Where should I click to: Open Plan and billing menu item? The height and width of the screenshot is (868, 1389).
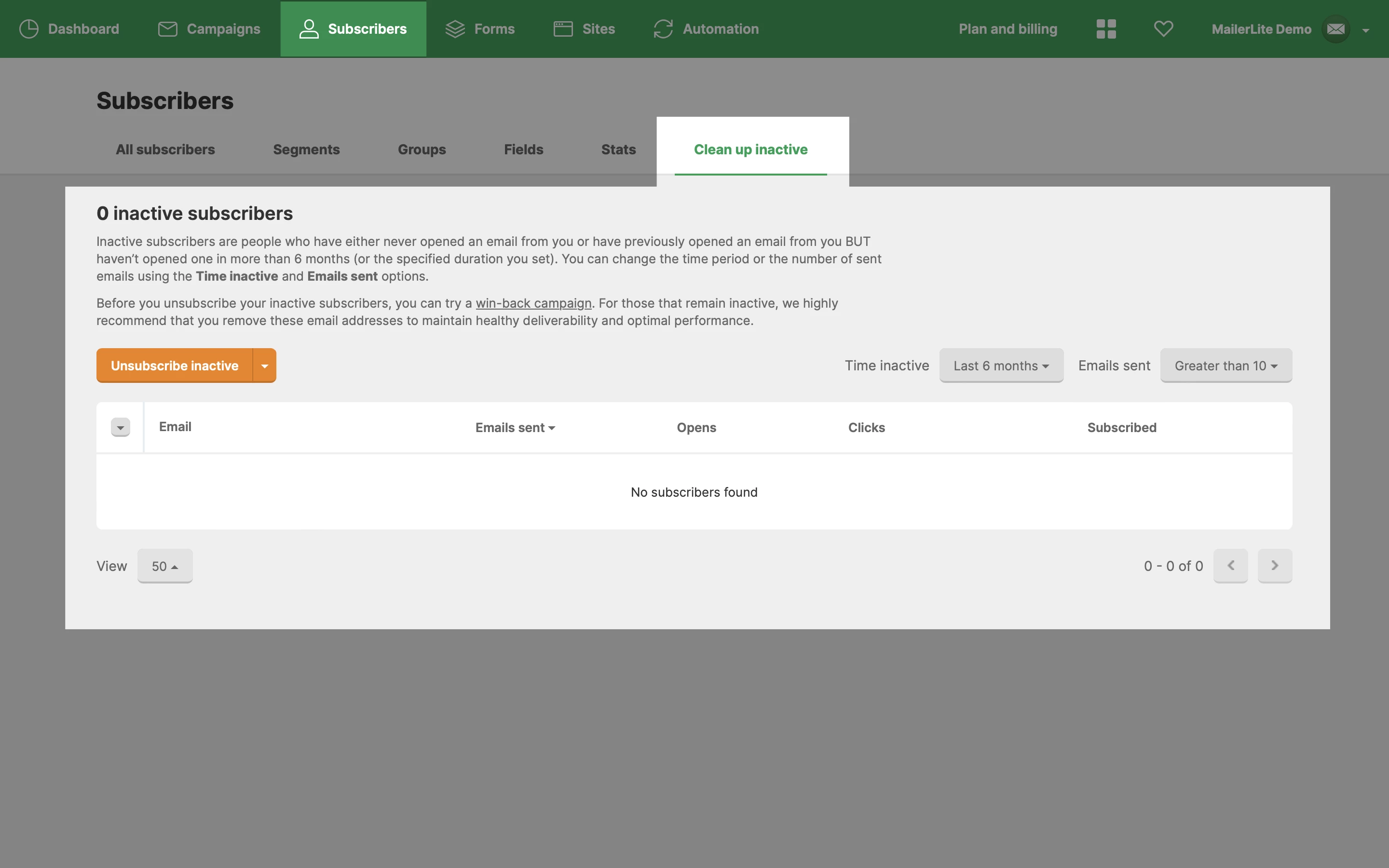pos(1008,29)
